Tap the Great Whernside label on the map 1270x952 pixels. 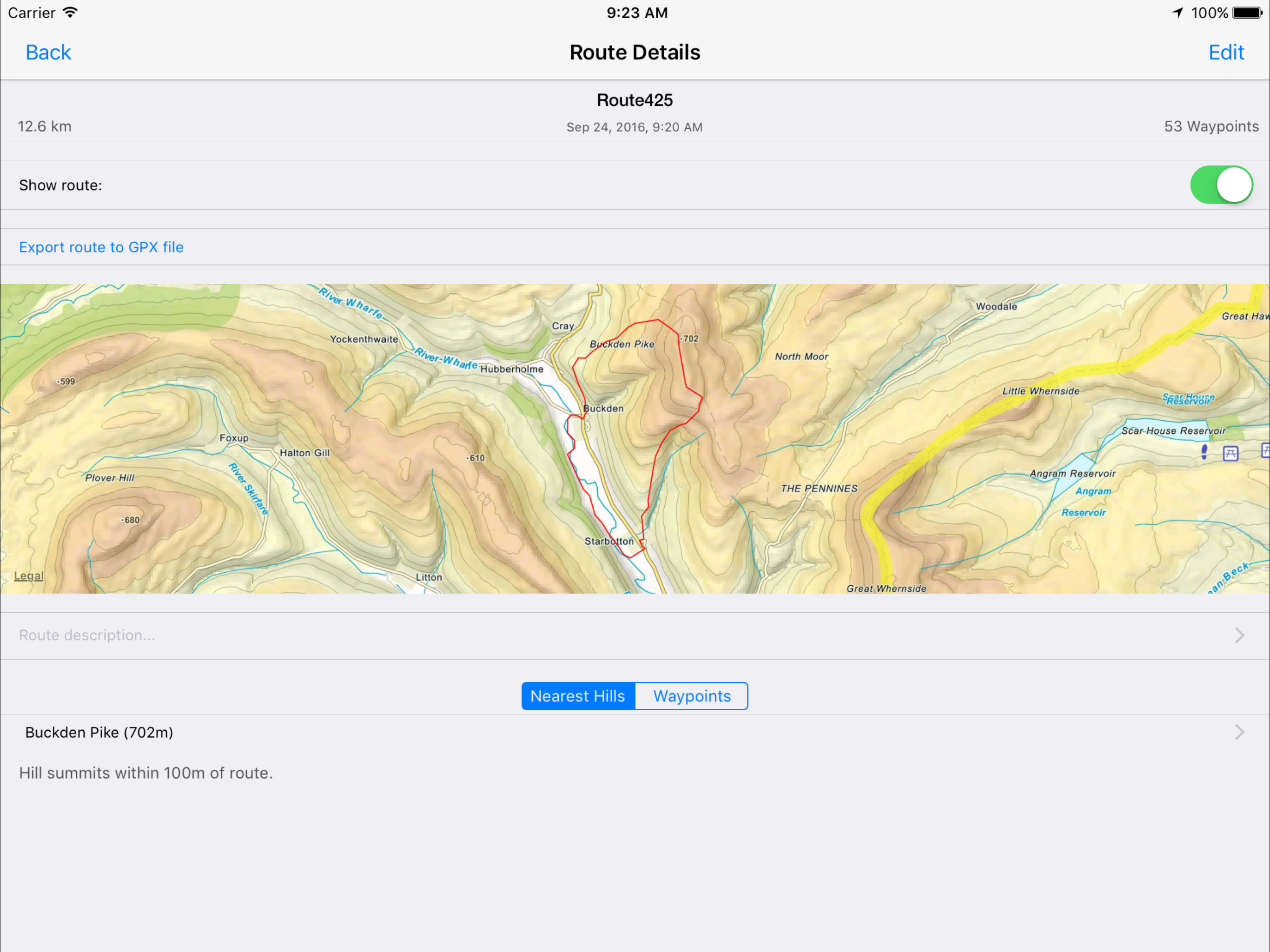point(886,588)
